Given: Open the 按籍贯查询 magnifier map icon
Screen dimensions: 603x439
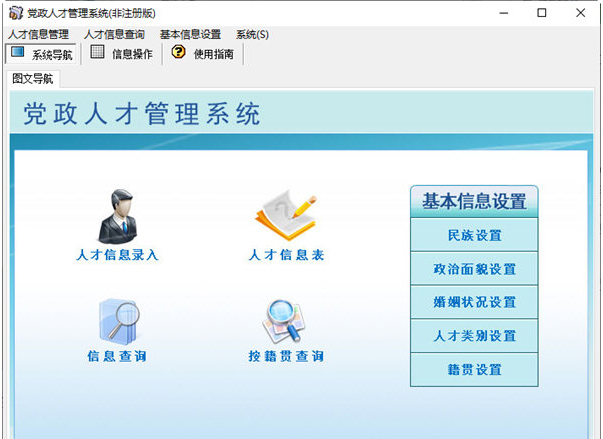Looking at the screenshot, I should pos(284,321).
